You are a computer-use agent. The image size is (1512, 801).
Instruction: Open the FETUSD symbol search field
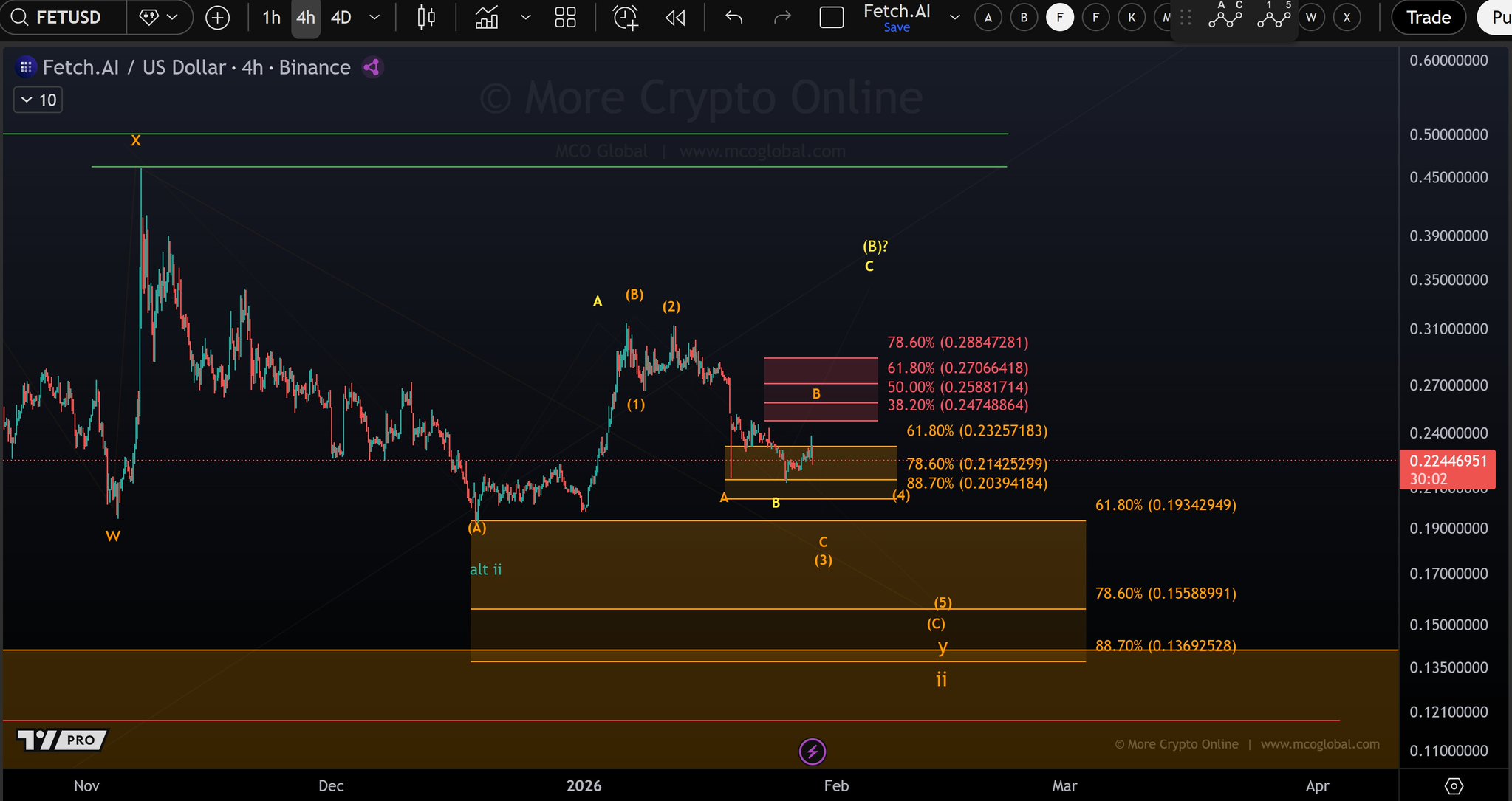coord(66,17)
